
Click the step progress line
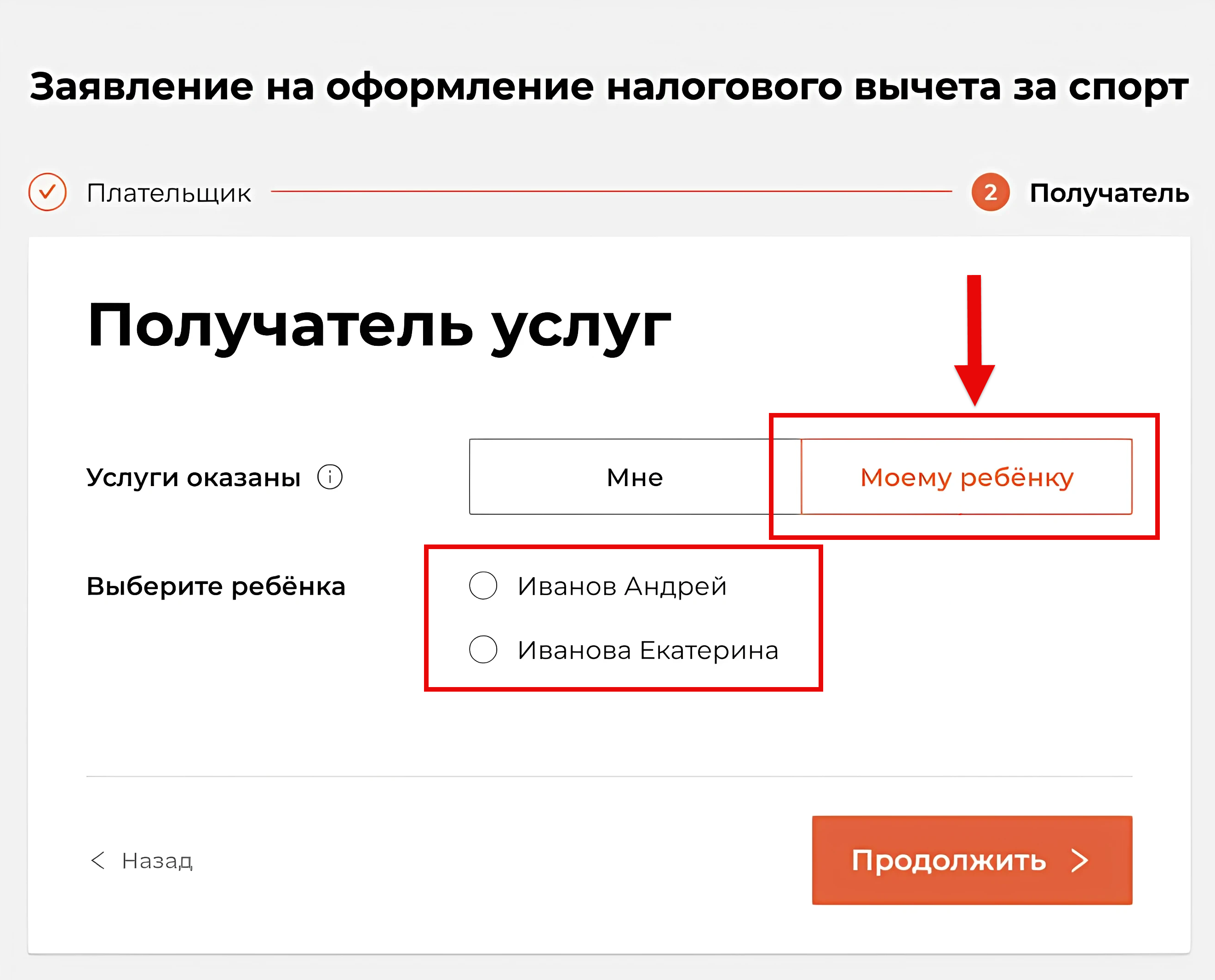pyautogui.click(x=612, y=191)
